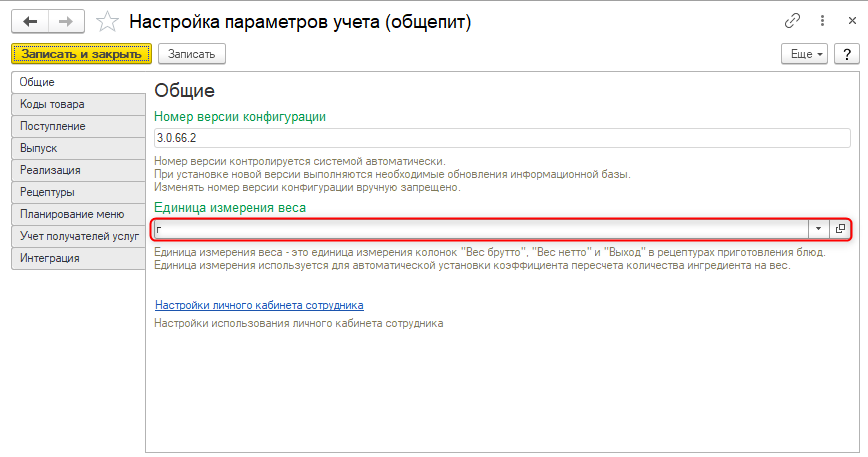Open Настройки личного кабинета сотрудника link
The width and height of the screenshot is (868, 457).
[258, 305]
